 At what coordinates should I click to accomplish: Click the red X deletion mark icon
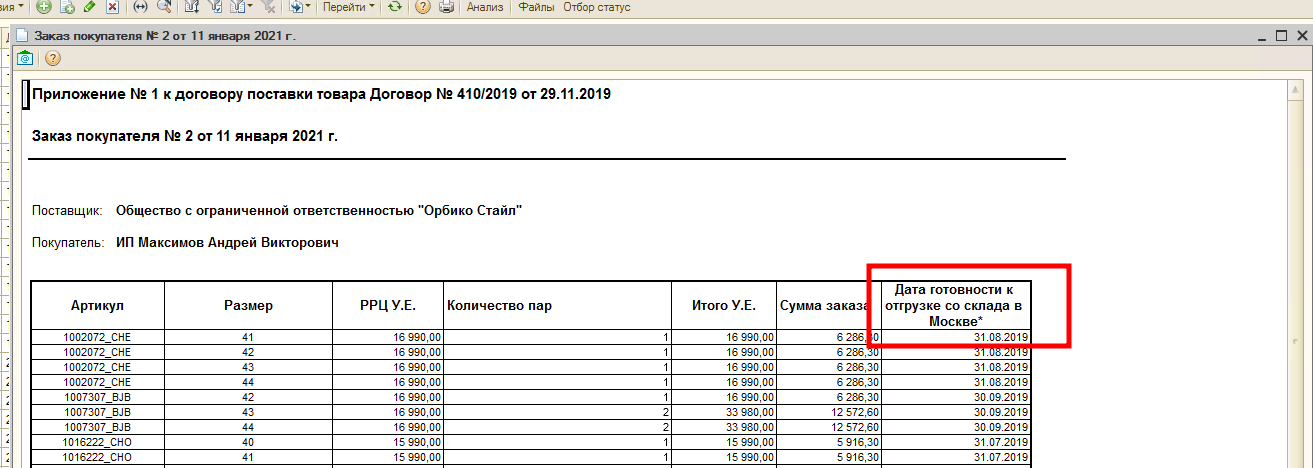[112, 7]
